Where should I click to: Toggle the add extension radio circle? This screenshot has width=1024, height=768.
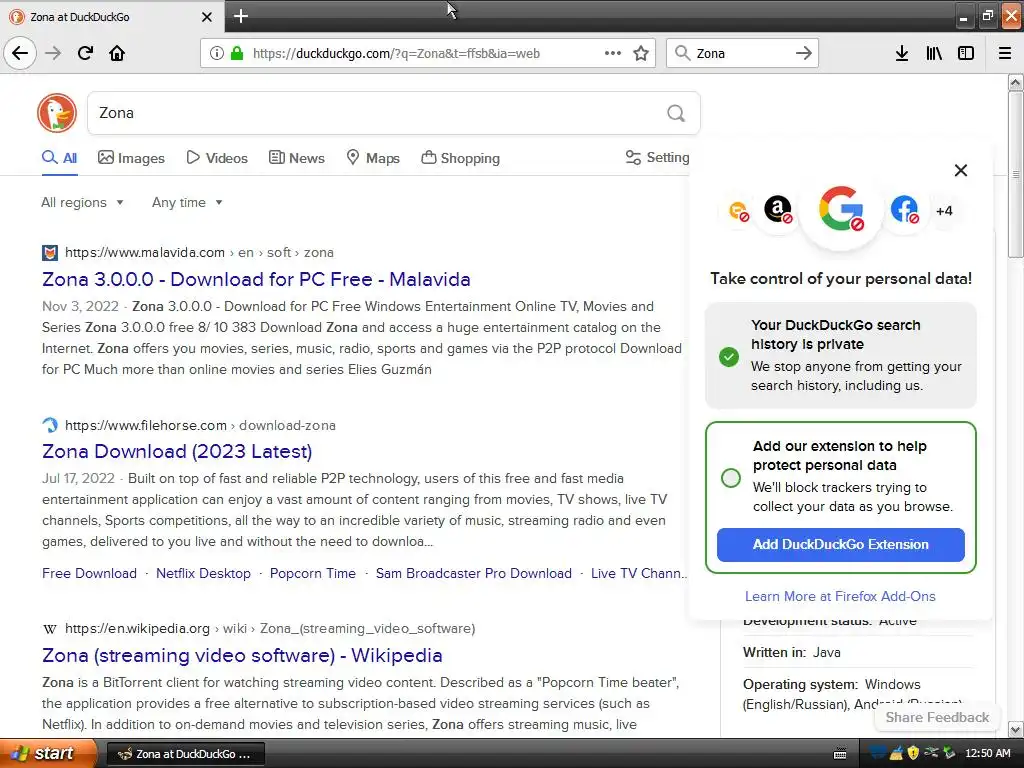[x=731, y=477]
